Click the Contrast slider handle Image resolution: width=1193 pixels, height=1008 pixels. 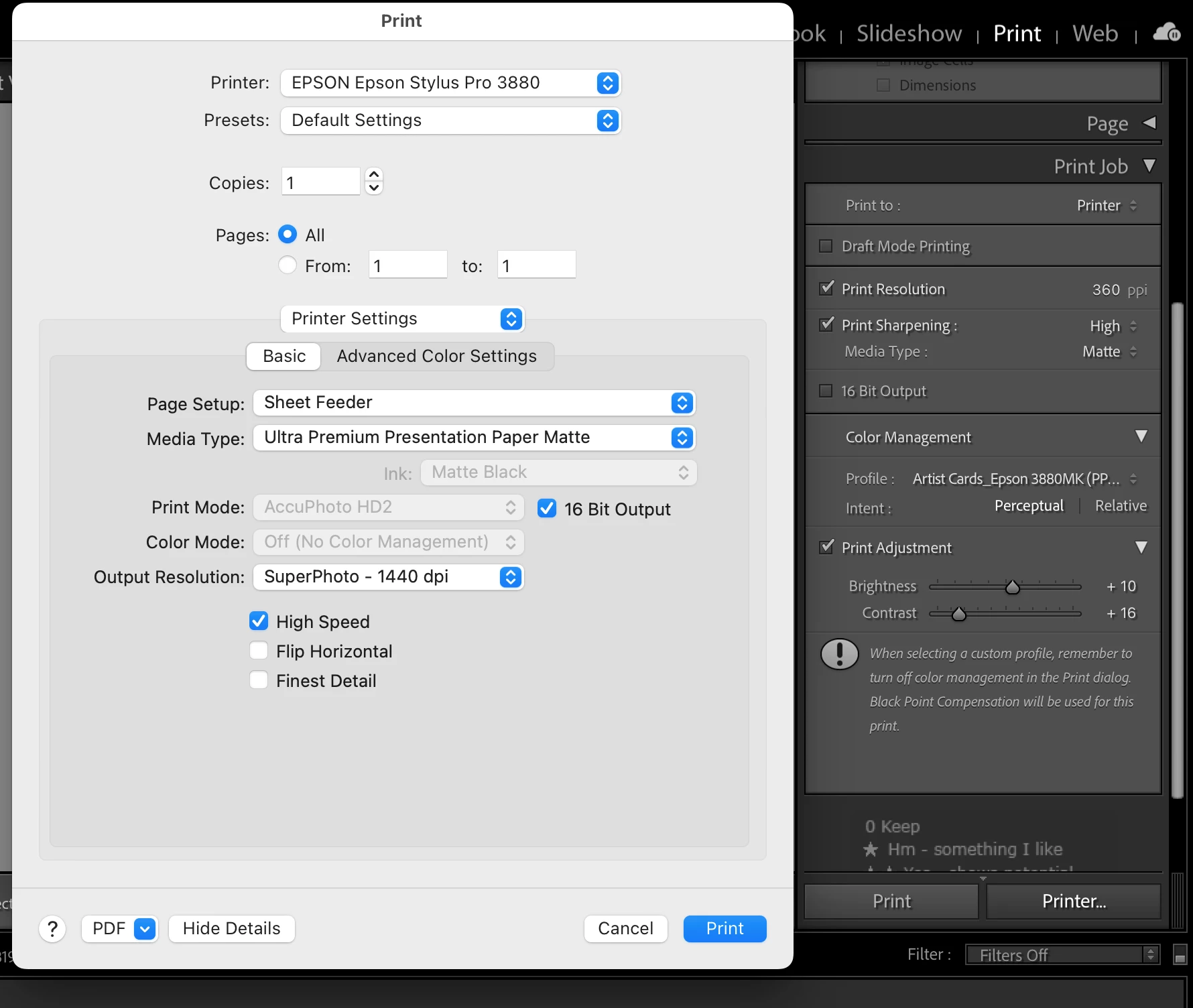point(959,614)
